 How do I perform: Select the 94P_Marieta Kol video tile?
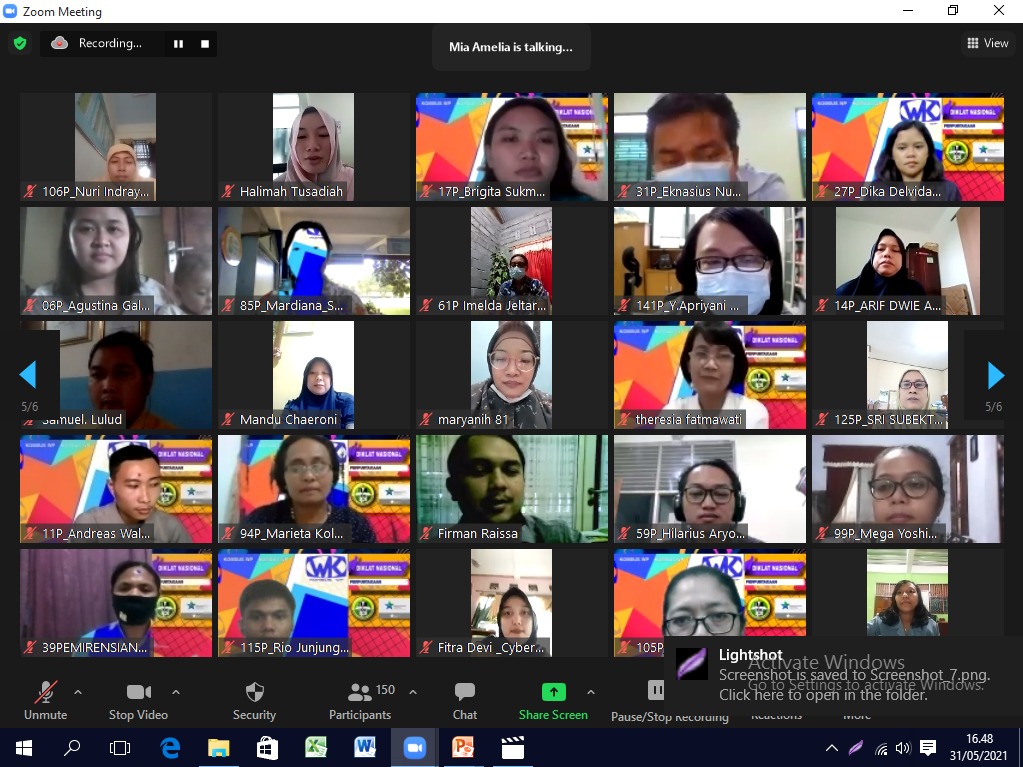314,489
